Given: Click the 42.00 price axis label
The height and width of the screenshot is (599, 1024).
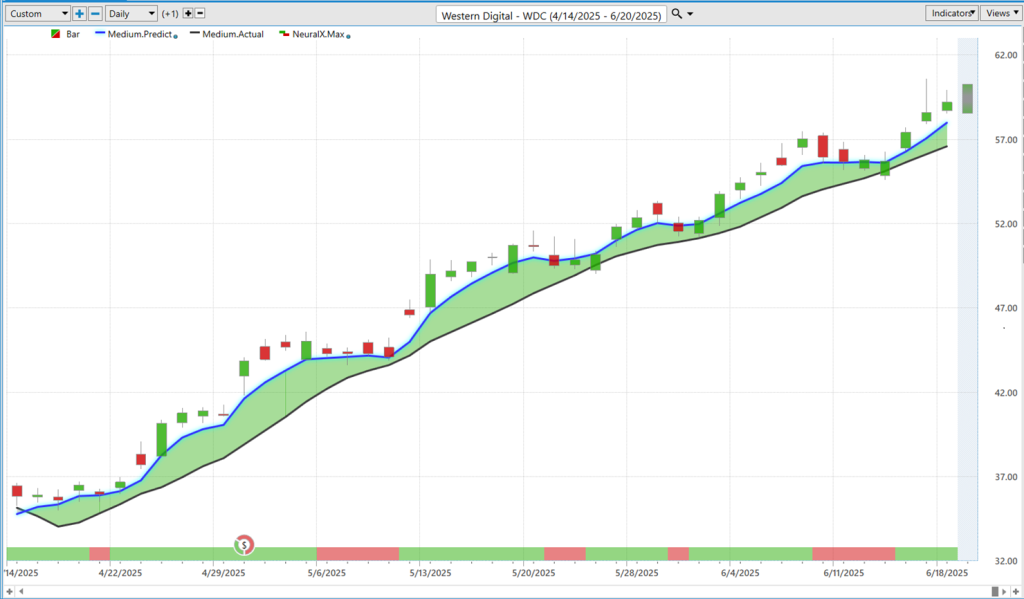Looking at the screenshot, I should coord(1006,393).
